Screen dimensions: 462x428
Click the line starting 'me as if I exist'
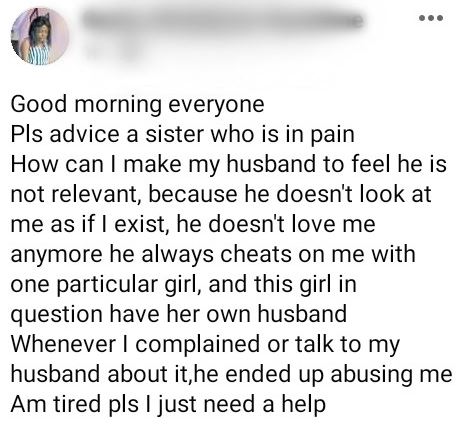pos(193,224)
